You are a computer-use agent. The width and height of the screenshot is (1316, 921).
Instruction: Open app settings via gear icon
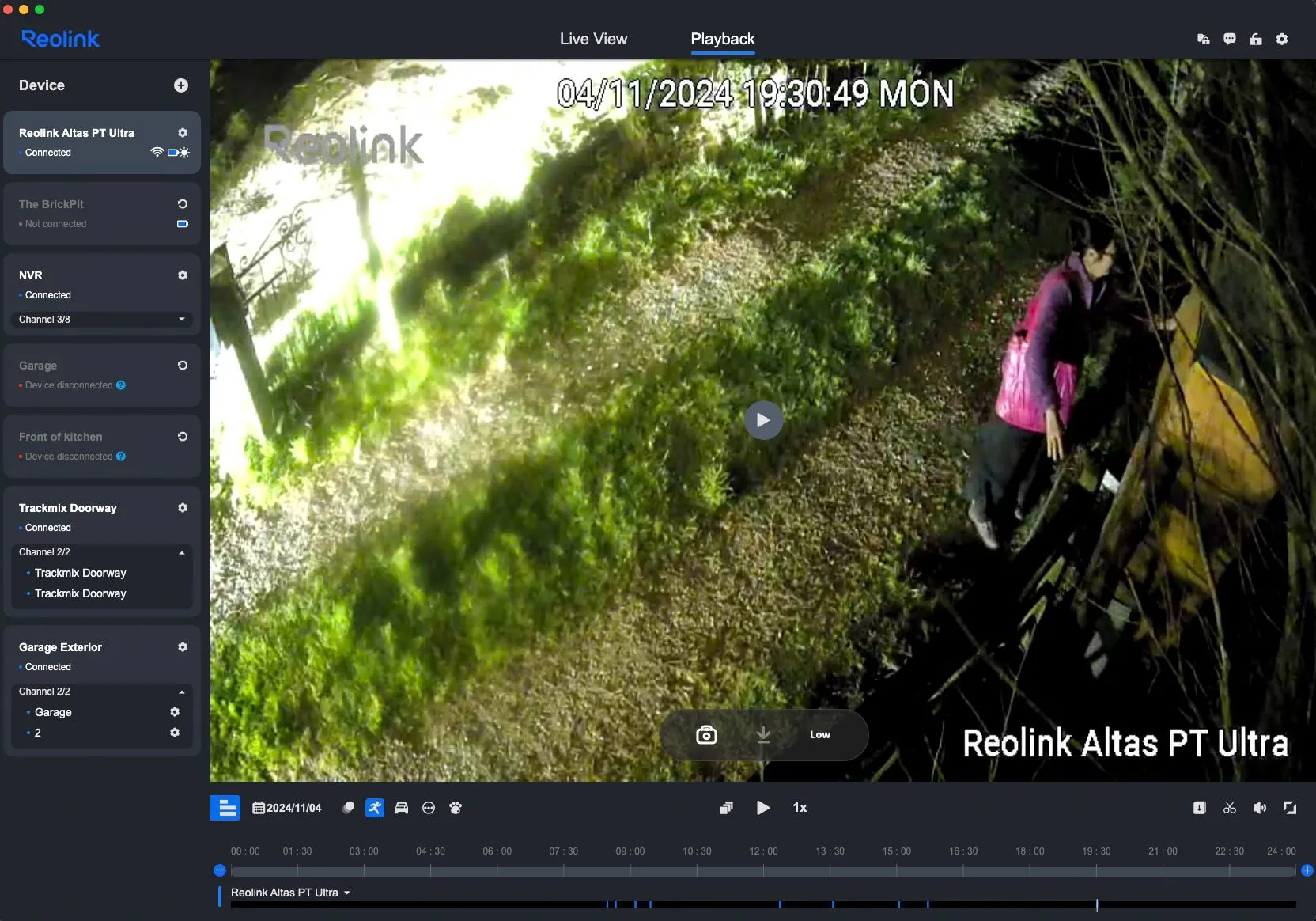[1282, 39]
